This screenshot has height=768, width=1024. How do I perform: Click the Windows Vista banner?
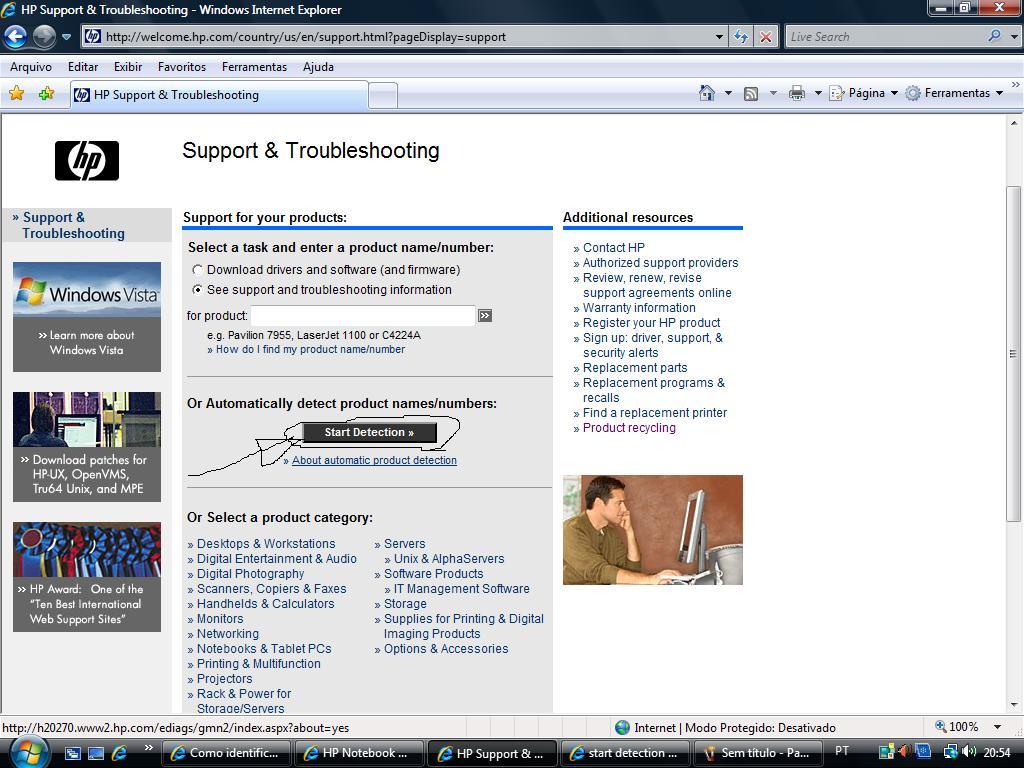pos(87,317)
